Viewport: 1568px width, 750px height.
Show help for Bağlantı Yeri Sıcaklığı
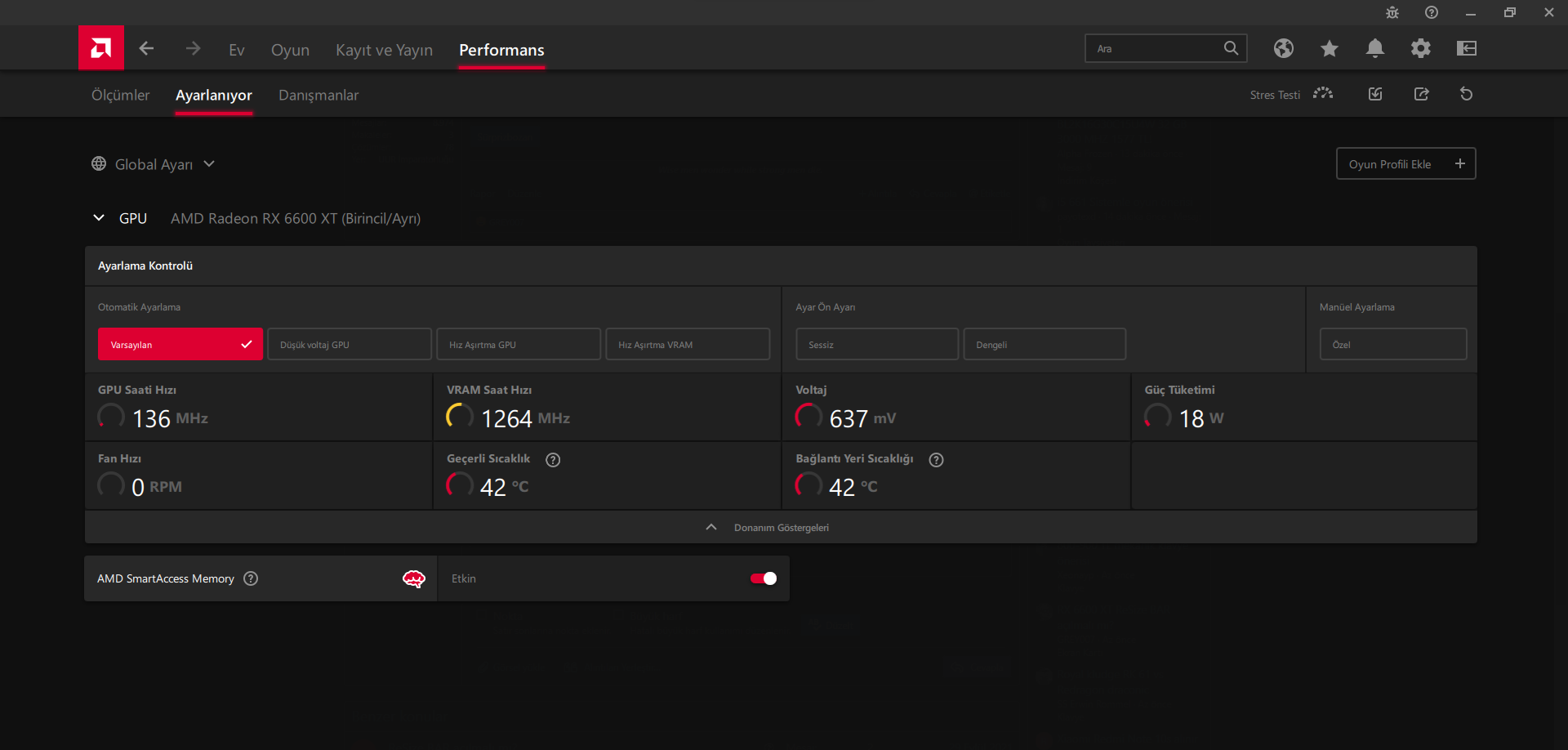coord(937,460)
